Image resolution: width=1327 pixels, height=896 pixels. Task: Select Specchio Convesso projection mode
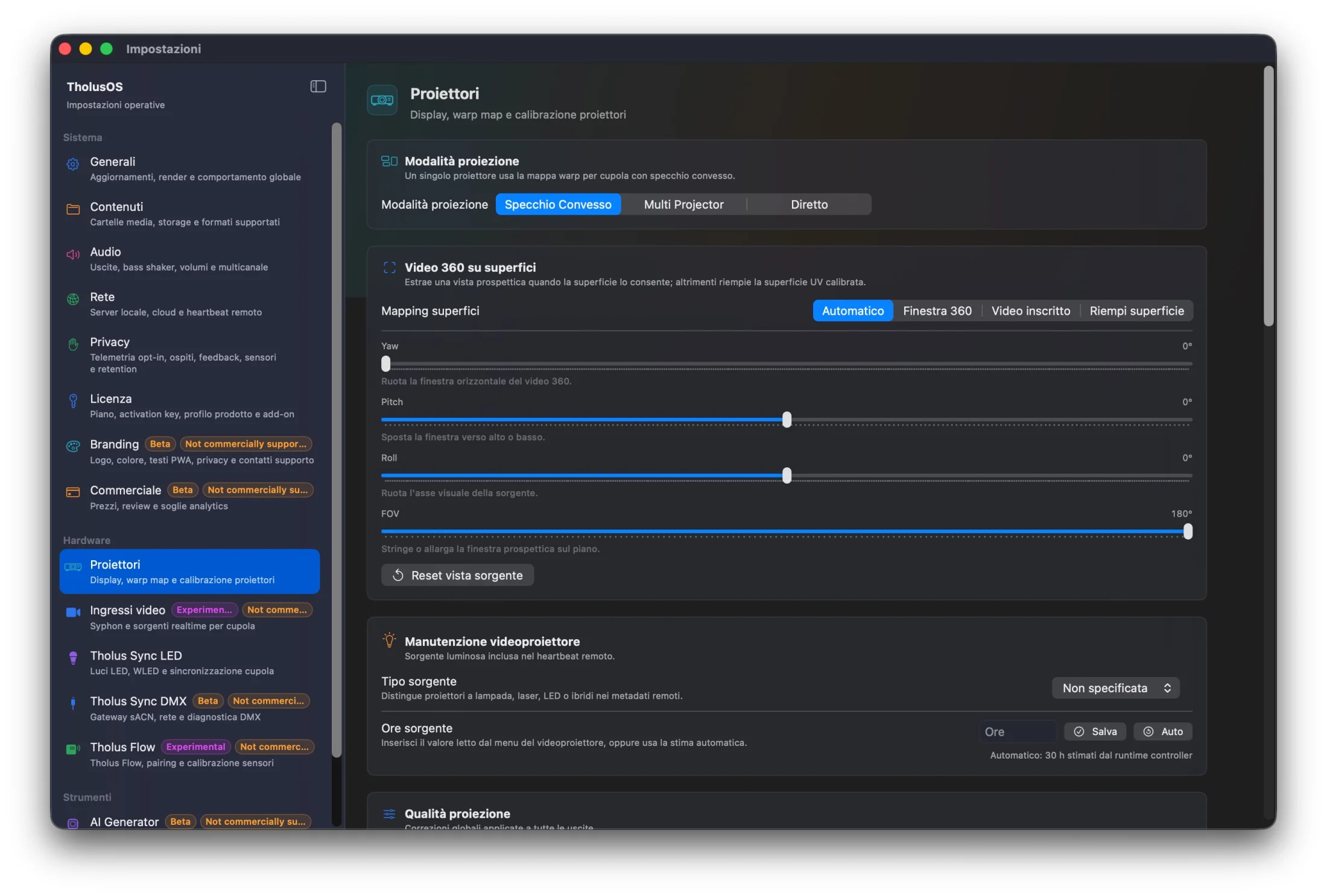(x=558, y=204)
